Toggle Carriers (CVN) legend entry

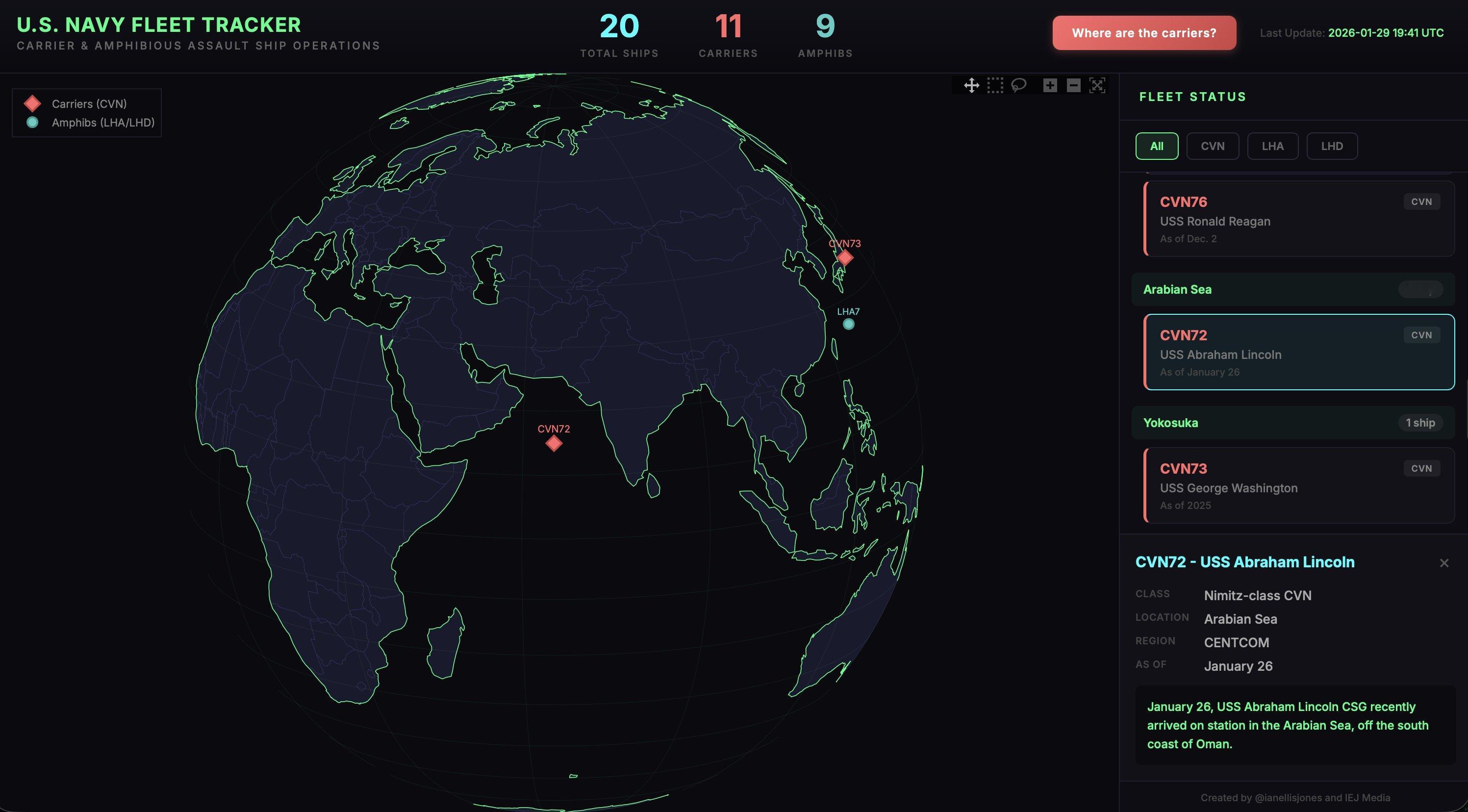click(88, 104)
